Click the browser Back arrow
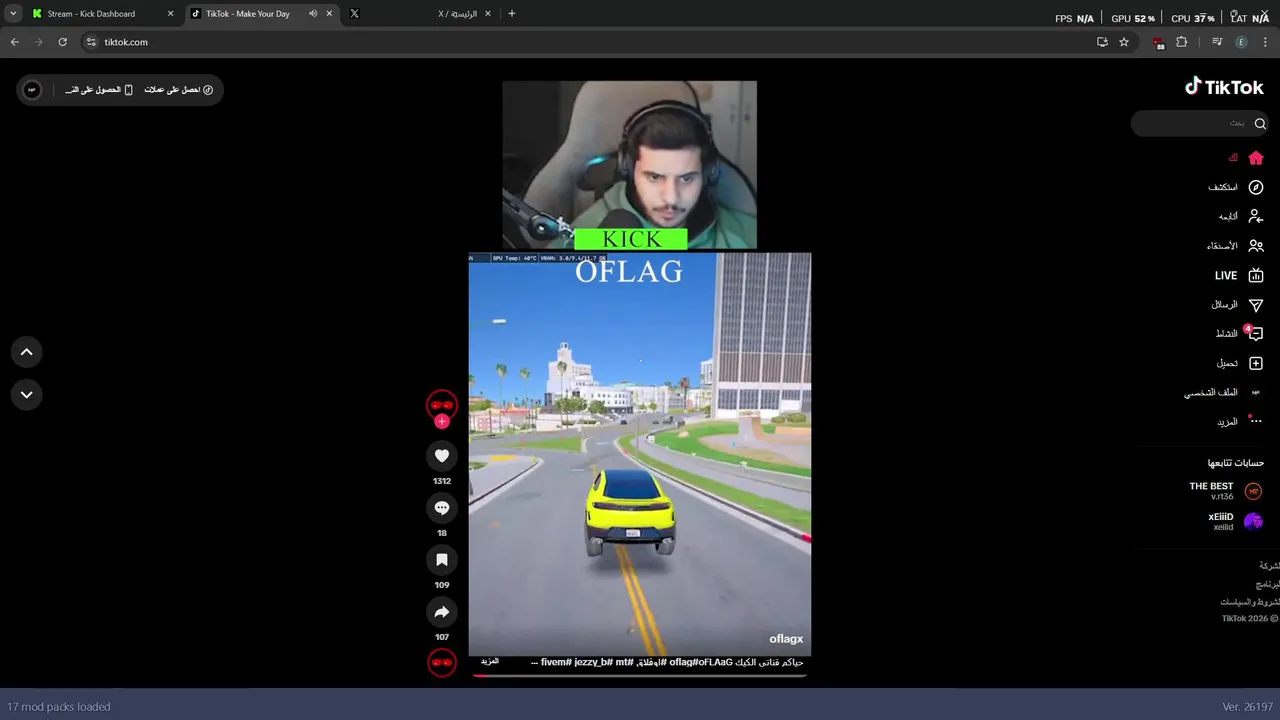This screenshot has width=1280, height=720. [x=14, y=42]
